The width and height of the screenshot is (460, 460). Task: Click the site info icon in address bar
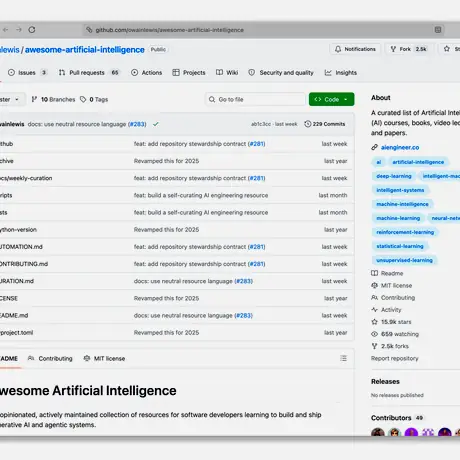click(x=89, y=30)
